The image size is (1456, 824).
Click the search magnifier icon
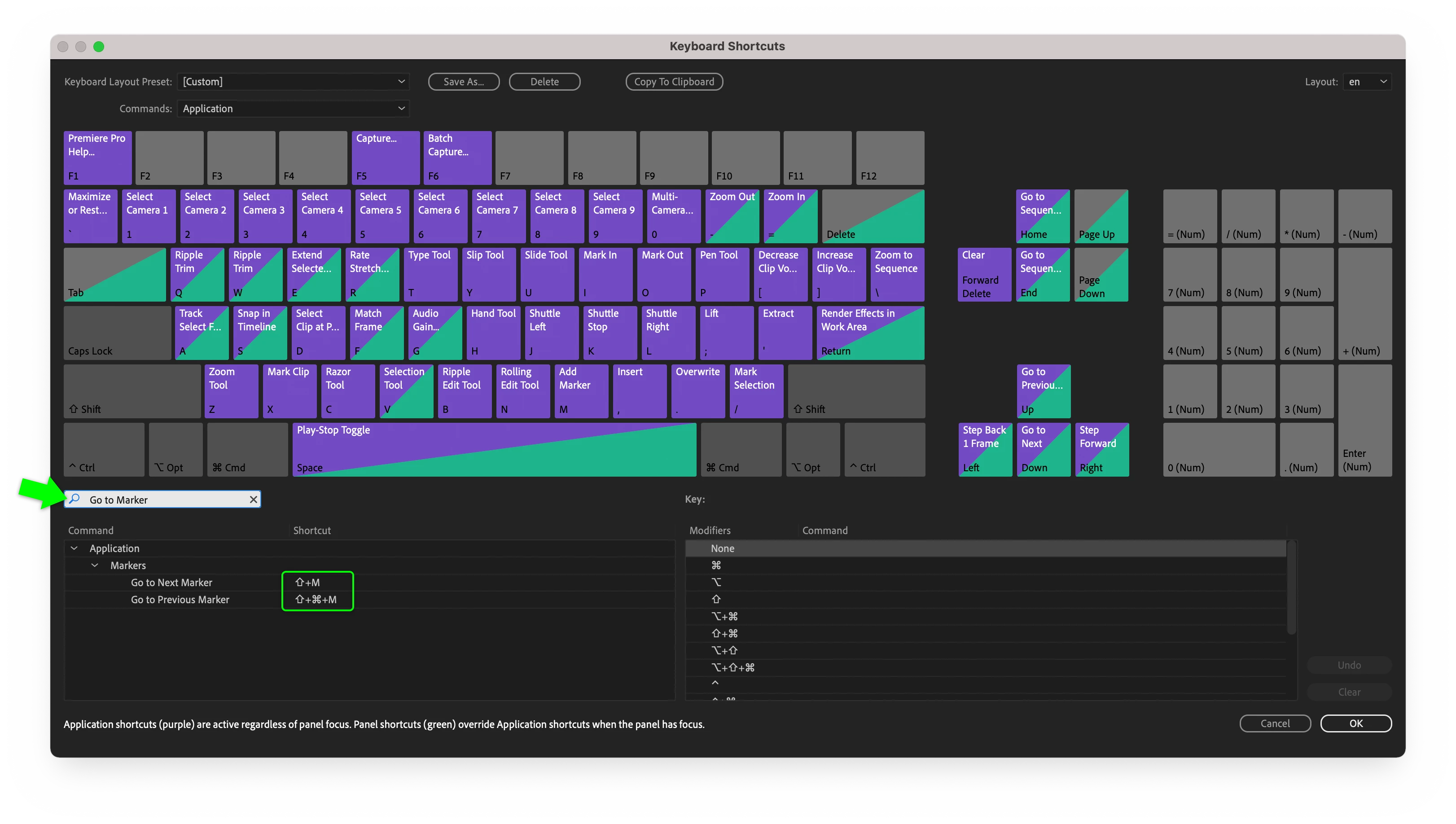[75, 499]
